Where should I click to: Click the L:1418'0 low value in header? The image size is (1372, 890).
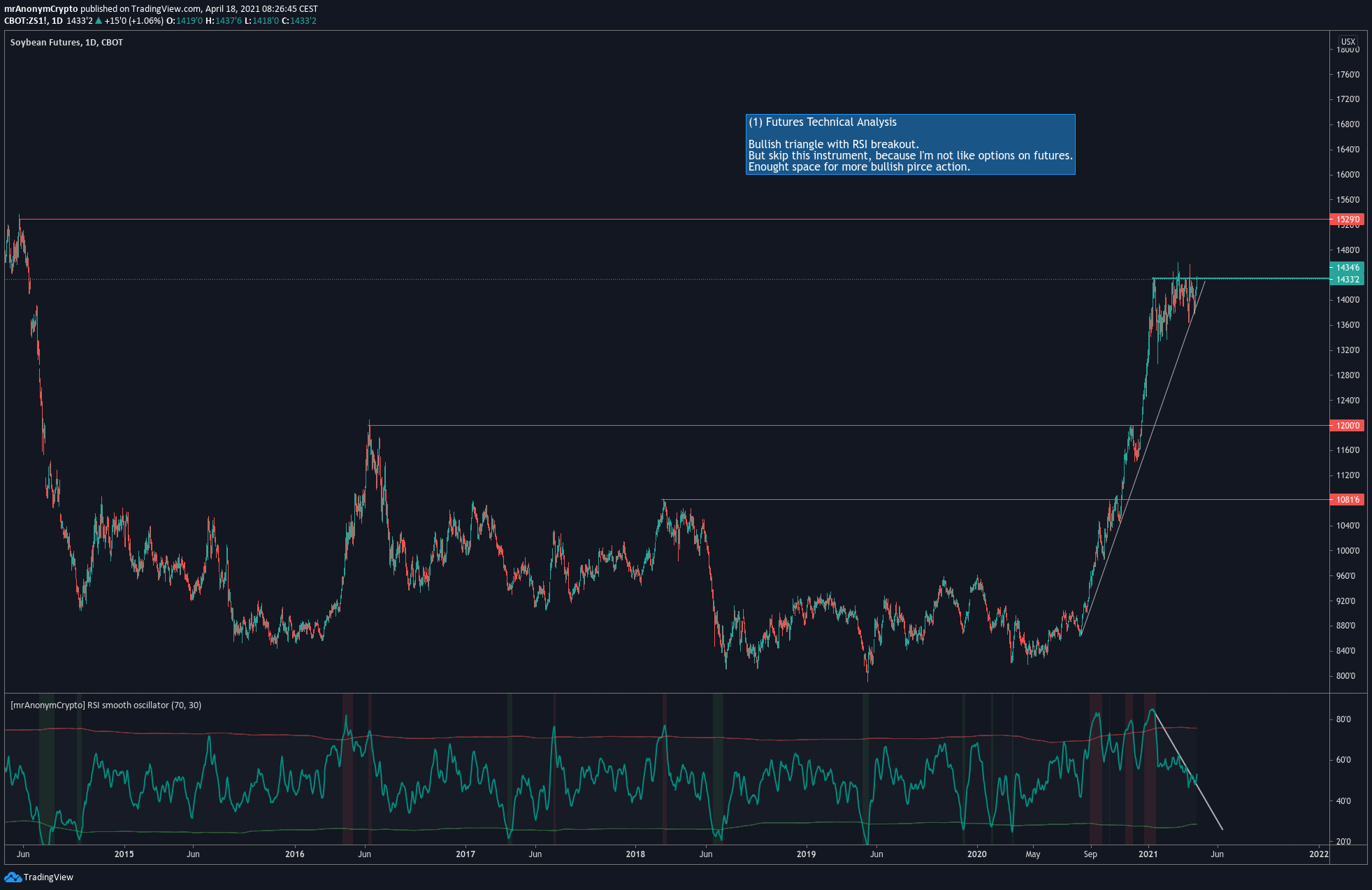(x=262, y=21)
